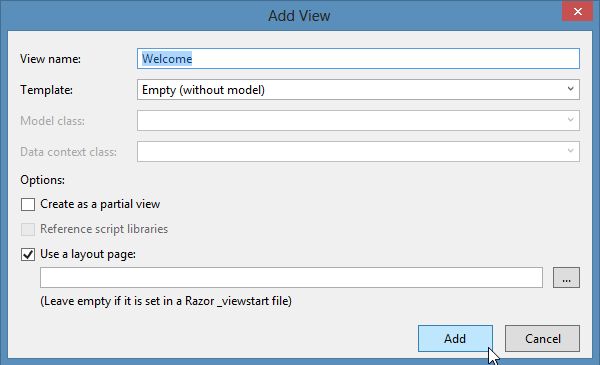The width and height of the screenshot is (600, 365).
Task: Tick the Reference script libraries checkbox
Action: click(x=28, y=229)
